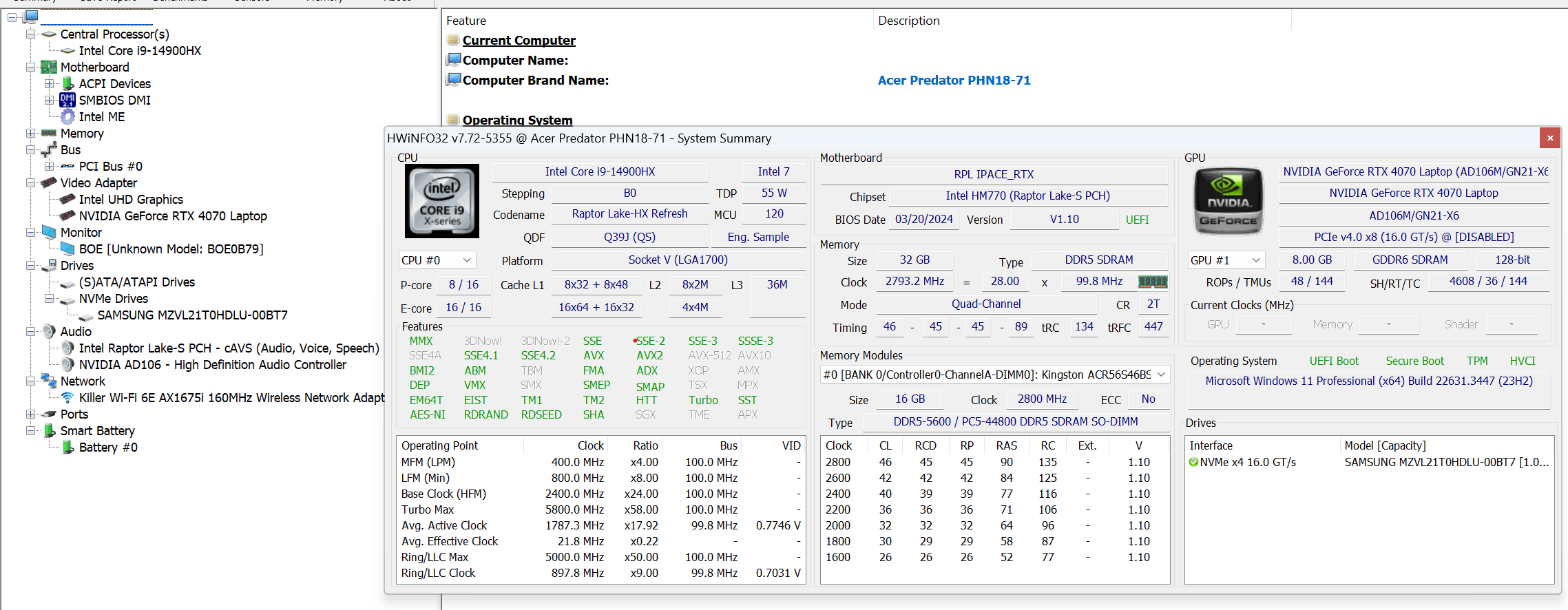
Task: Click the Intel ME icon
Action: click(x=67, y=117)
